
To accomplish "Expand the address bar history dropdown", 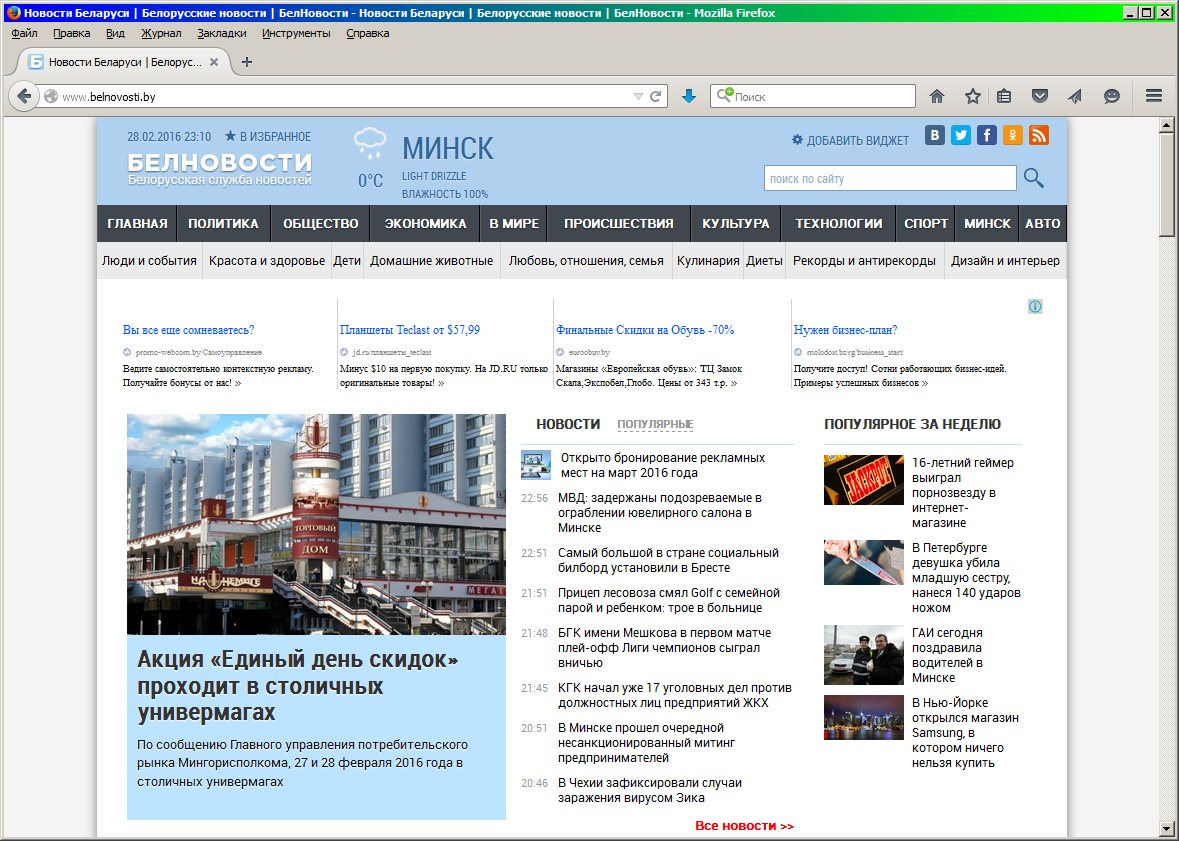I will (638, 97).
